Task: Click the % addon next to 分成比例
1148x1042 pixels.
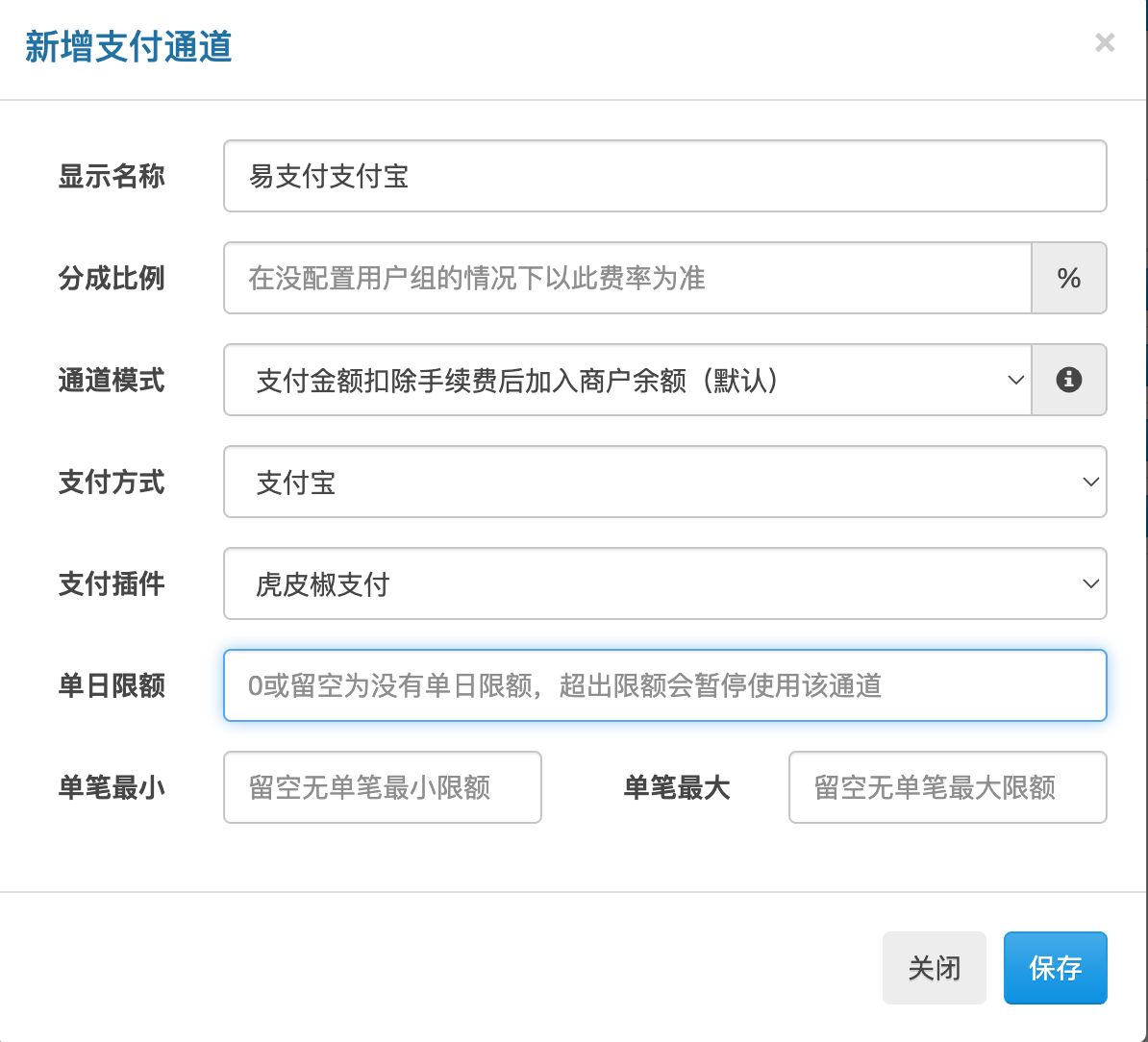Action: click(1068, 278)
